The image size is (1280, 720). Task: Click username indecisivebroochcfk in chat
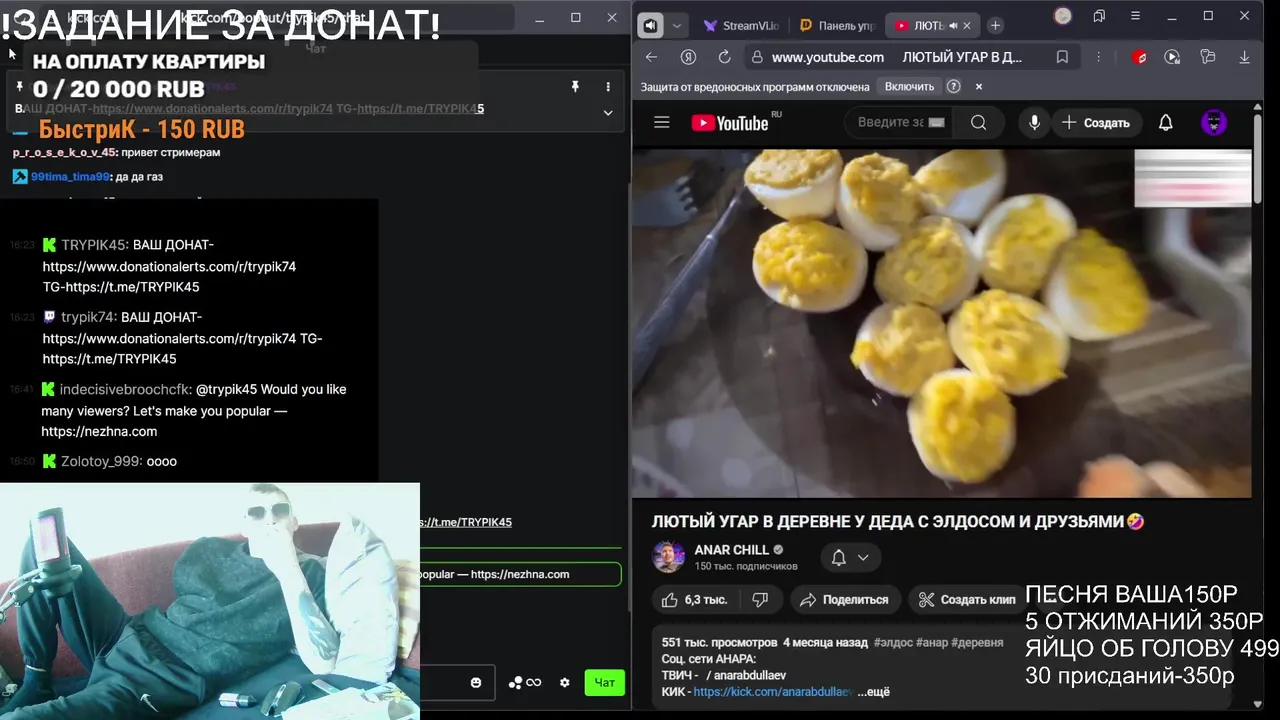125,389
